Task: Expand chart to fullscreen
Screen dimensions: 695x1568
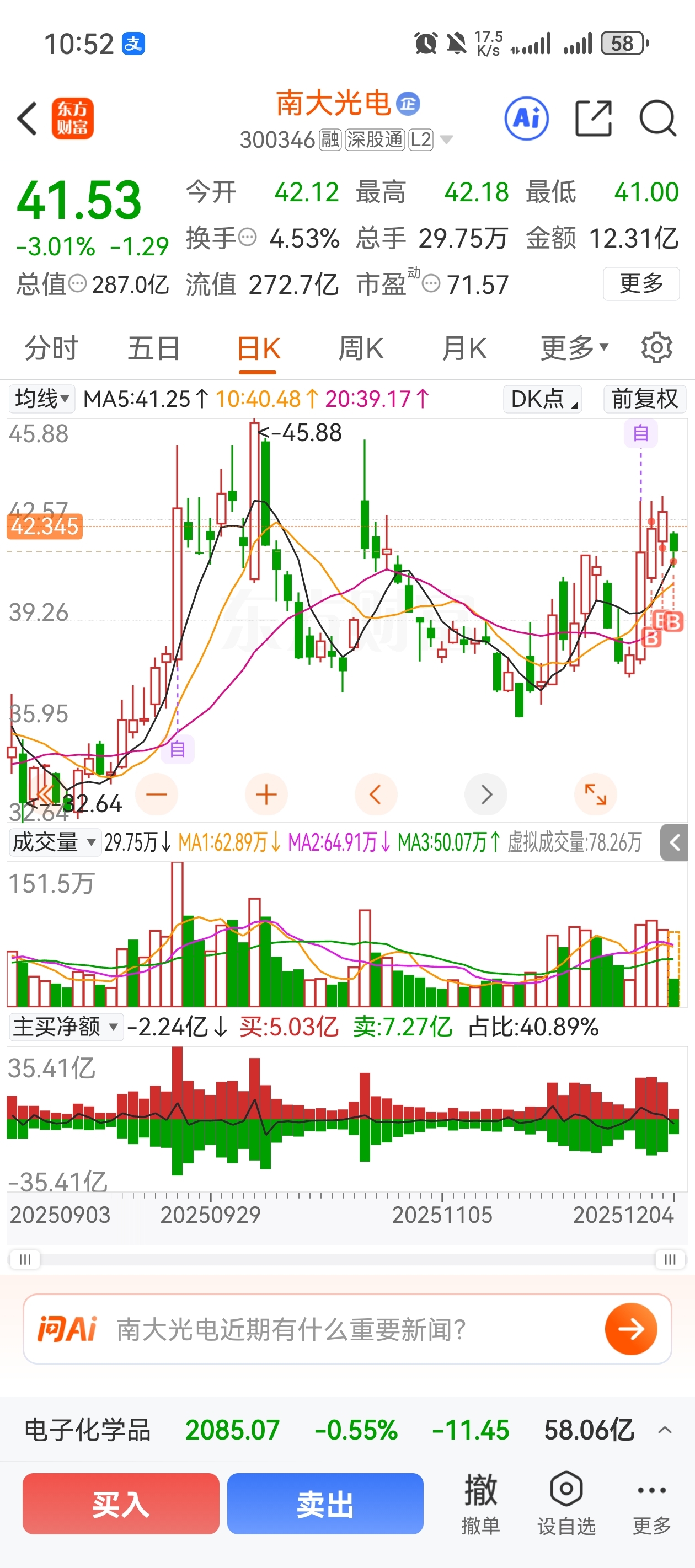Action: pyautogui.click(x=595, y=794)
